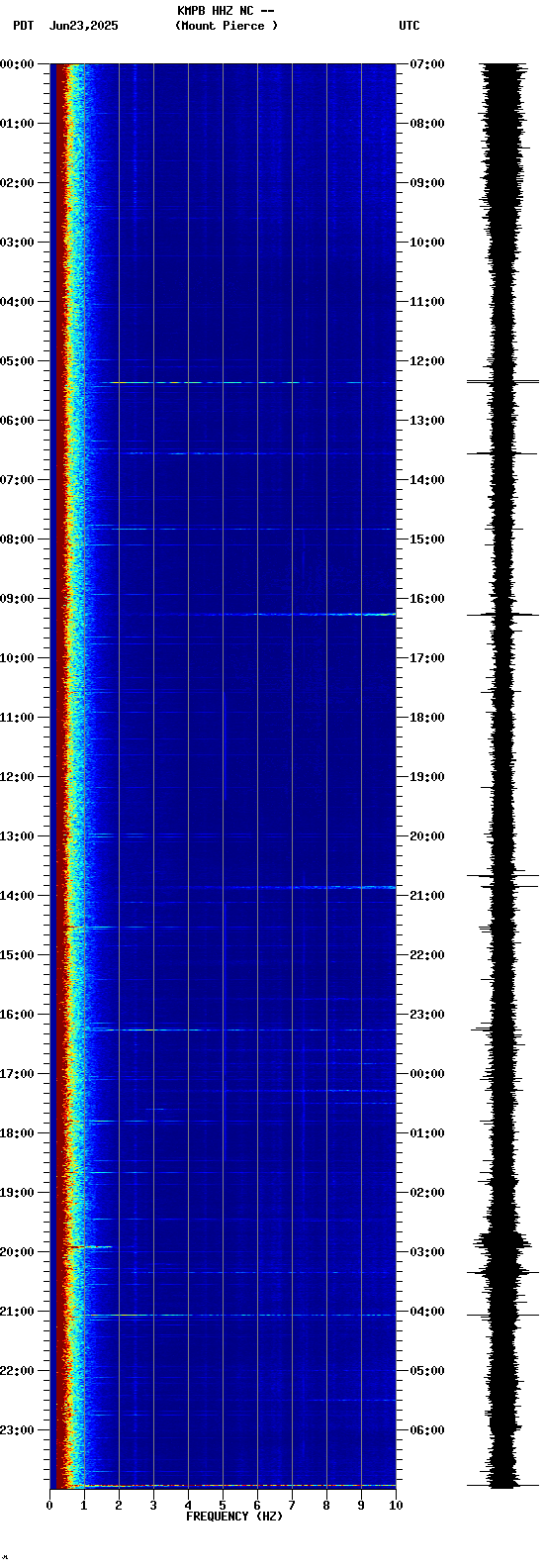This screenshot has height=1568, width=546.
Task: Click the UTC '08:00' time label
Action: pos(427,124)
